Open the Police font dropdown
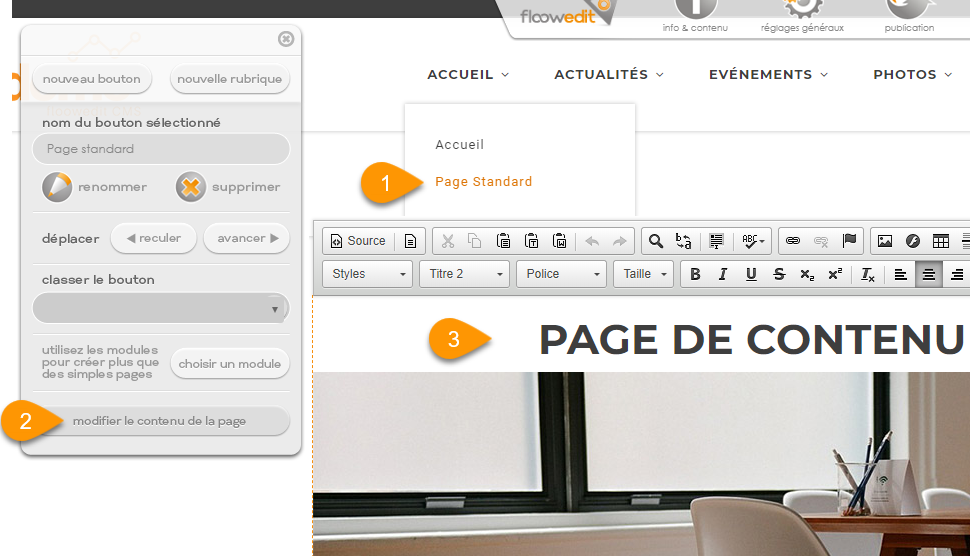 (562, 274)
